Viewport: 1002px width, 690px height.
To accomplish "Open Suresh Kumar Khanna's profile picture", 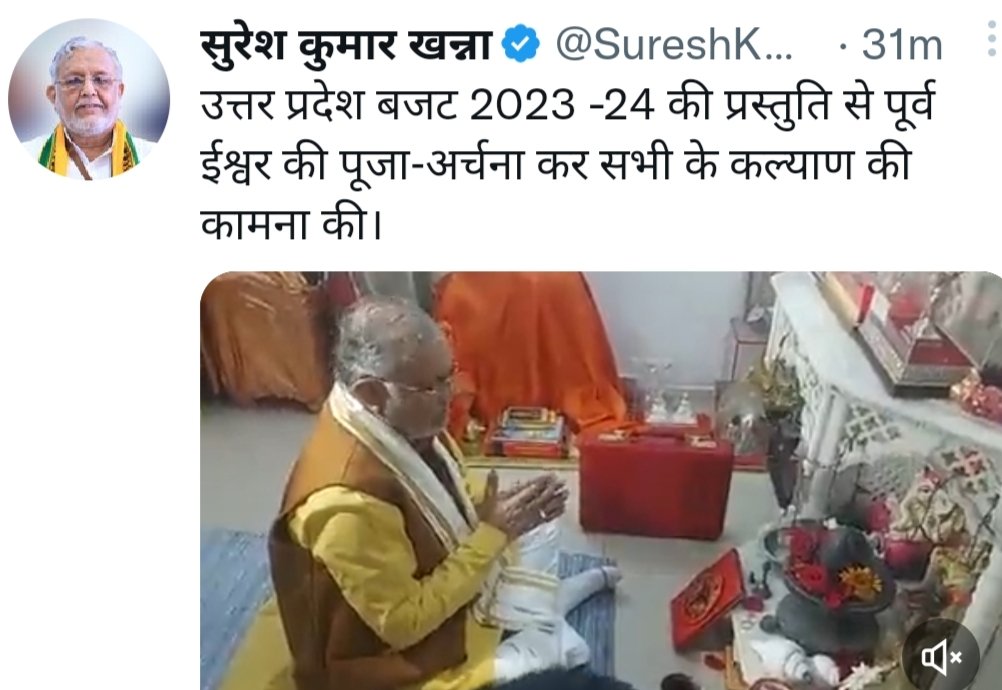I will 89,99.
